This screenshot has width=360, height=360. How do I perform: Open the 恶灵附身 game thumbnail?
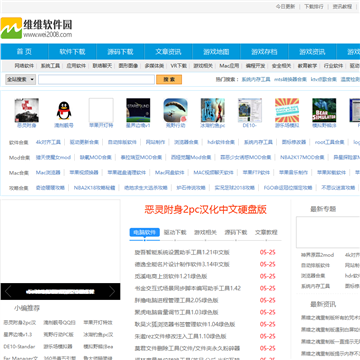(27, 110)
